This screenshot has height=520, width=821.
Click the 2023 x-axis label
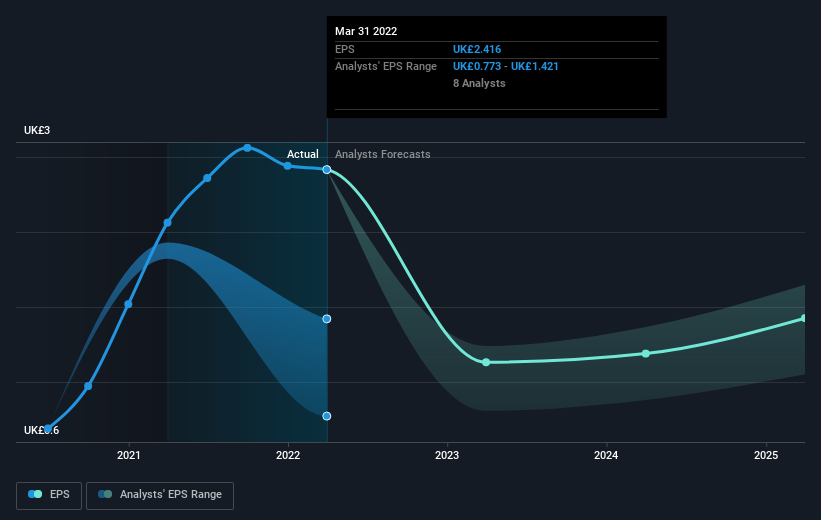coord(447,456)
